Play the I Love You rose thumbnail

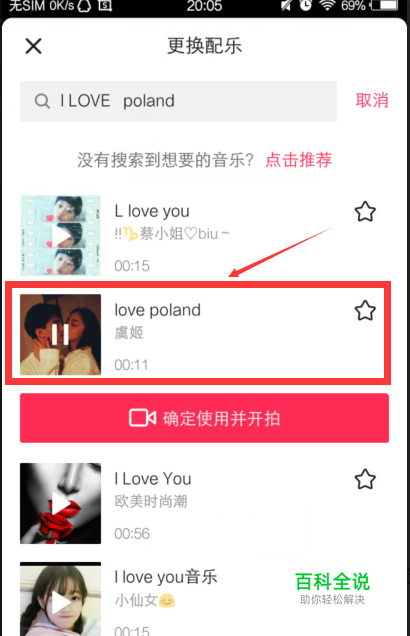[60, 503]
